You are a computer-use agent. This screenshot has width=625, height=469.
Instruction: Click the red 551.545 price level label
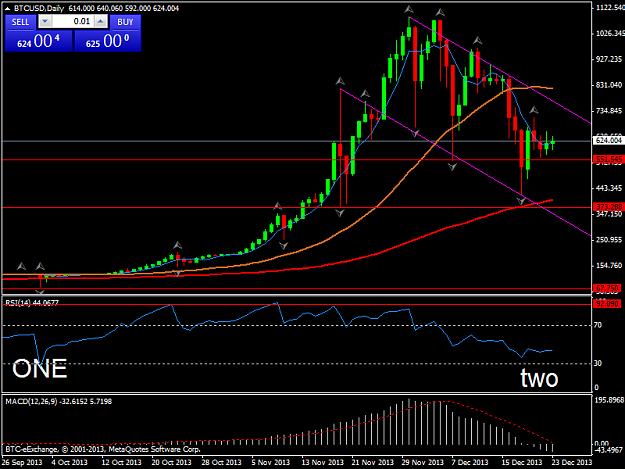pyautogui.click(x=608, y=159)
